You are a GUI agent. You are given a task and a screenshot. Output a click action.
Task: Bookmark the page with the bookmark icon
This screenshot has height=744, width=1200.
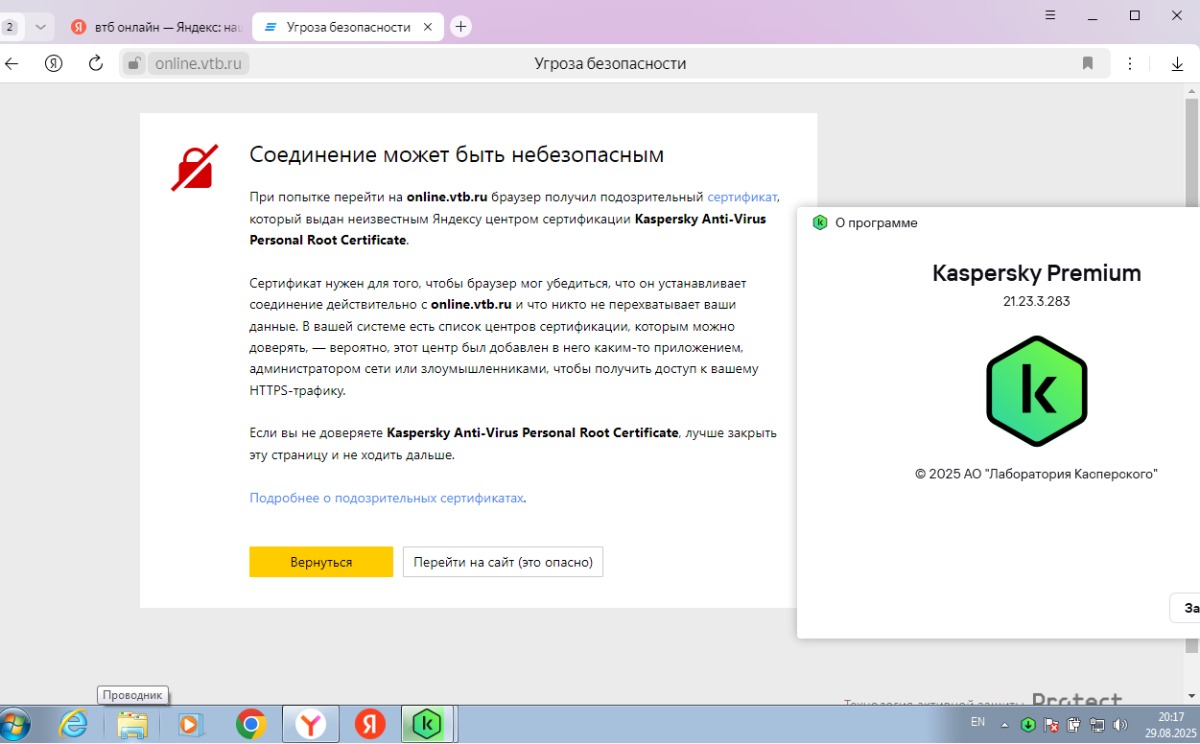pyautogui.click(x=1088, y=64)
